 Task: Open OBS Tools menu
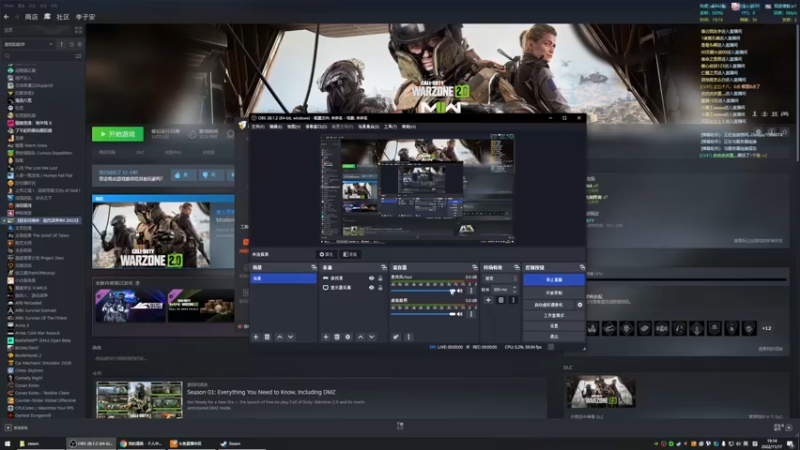click(x=390, y=127)
